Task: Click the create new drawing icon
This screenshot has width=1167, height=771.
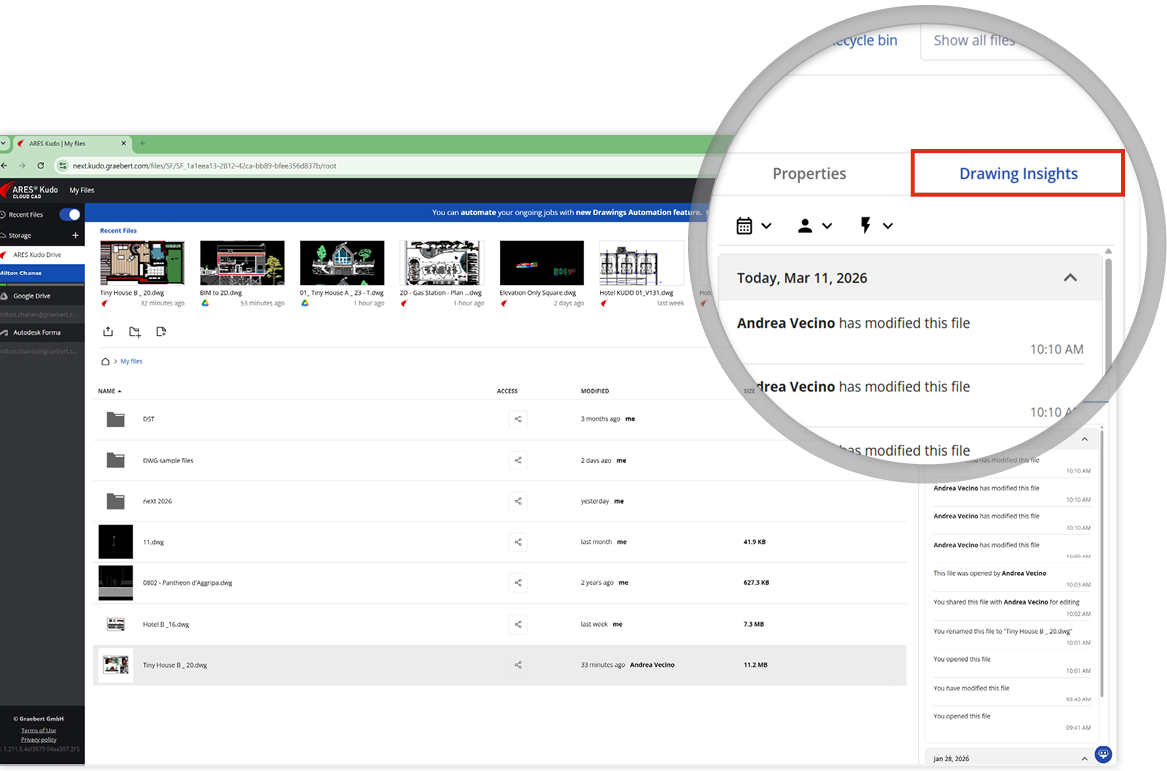Action: pyautogui.click(x=161, y=332)
